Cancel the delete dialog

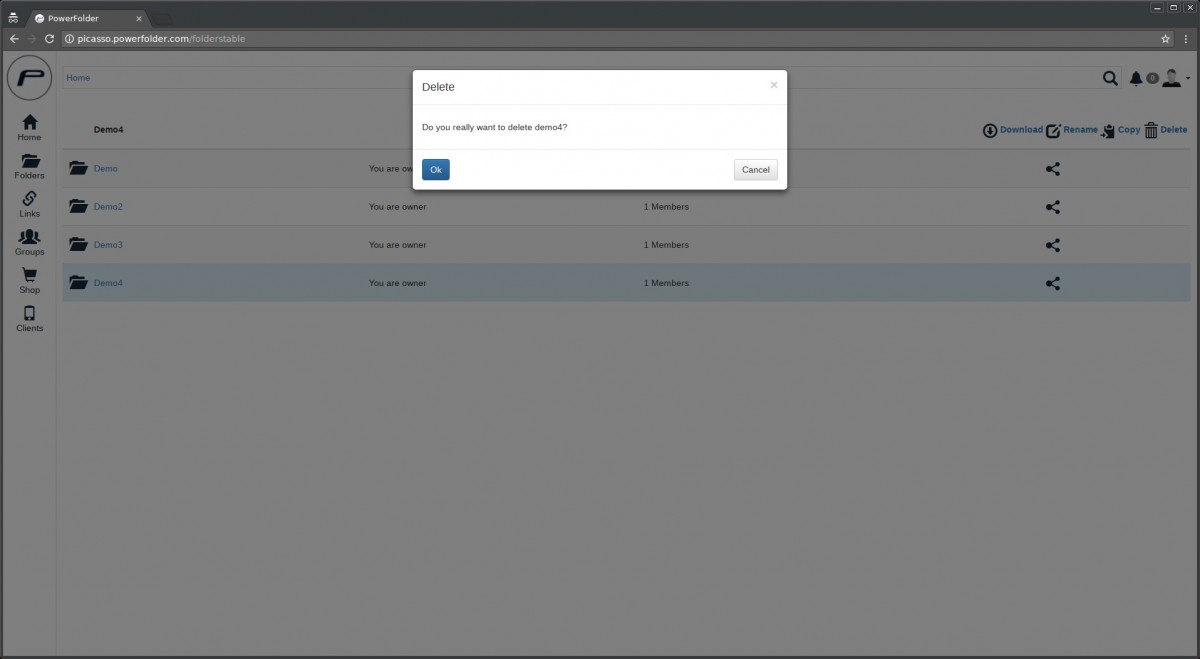coord(755,169)
